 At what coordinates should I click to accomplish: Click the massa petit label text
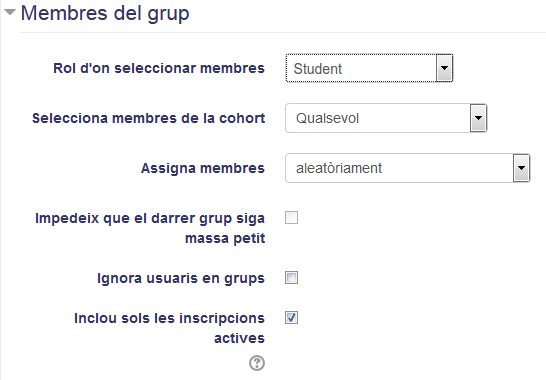pyautogui.click(x=225, y=239)
